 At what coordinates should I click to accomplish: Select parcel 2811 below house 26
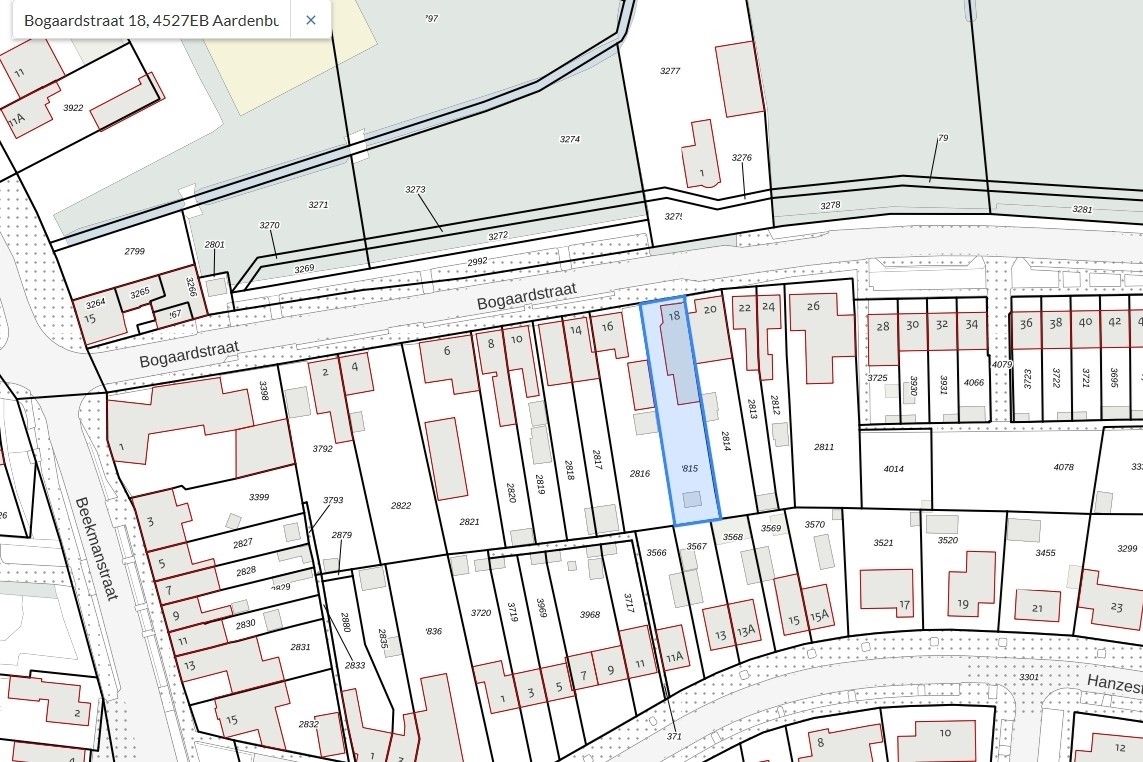click(x=823, y=447)
